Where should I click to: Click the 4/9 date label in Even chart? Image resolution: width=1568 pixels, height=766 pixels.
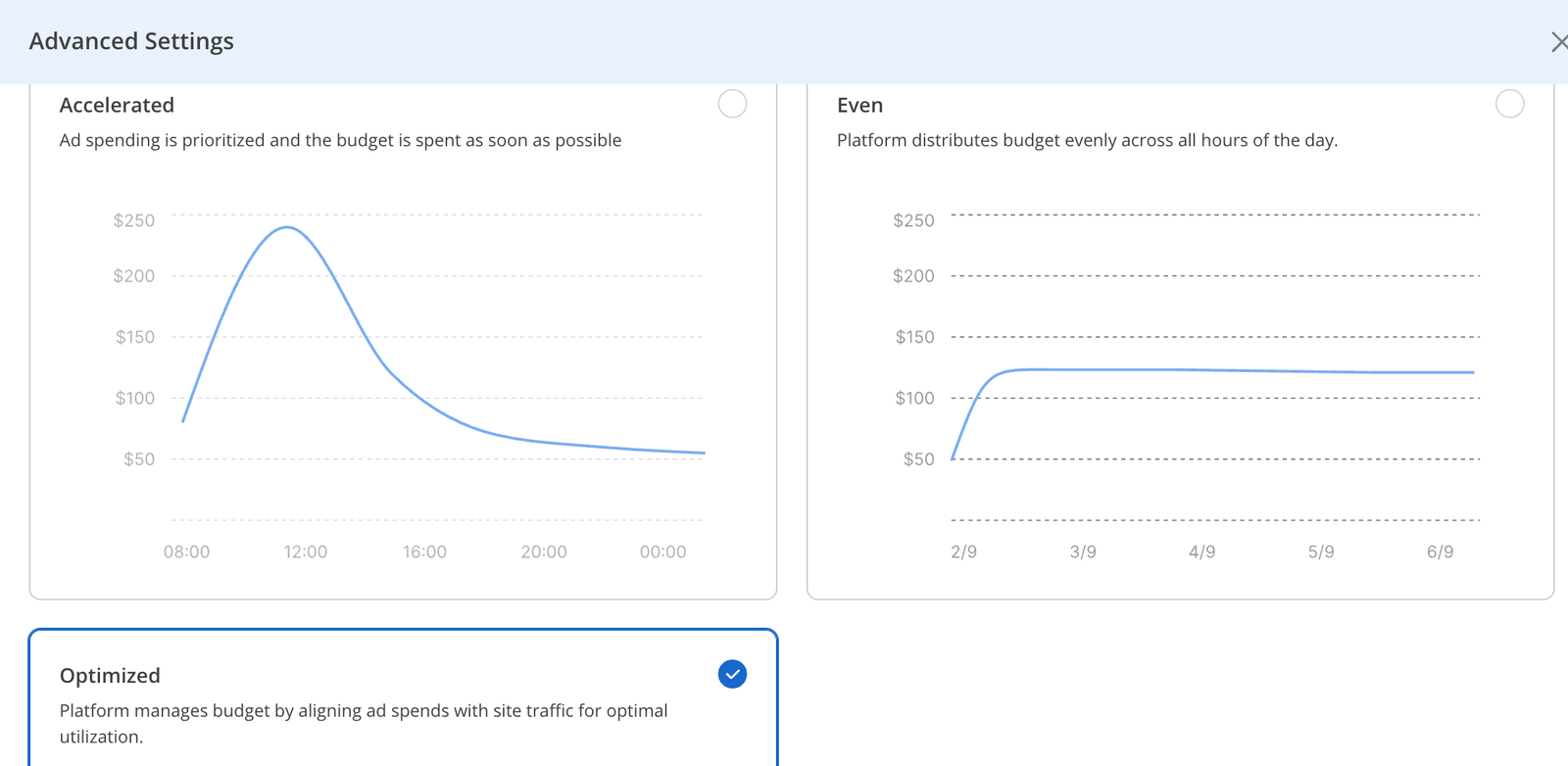click(x=1201, y=552)
